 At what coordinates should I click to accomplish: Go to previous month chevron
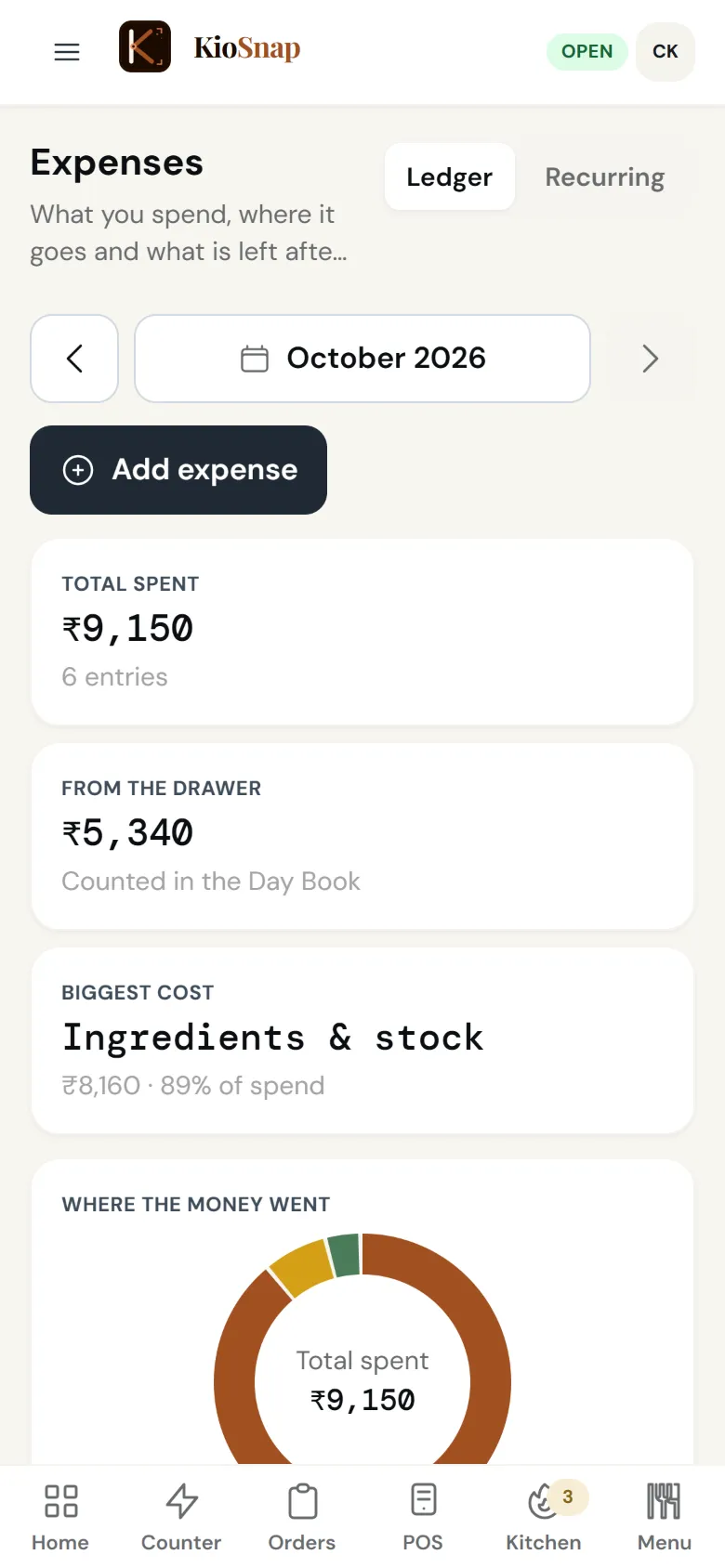click(74, 359)
